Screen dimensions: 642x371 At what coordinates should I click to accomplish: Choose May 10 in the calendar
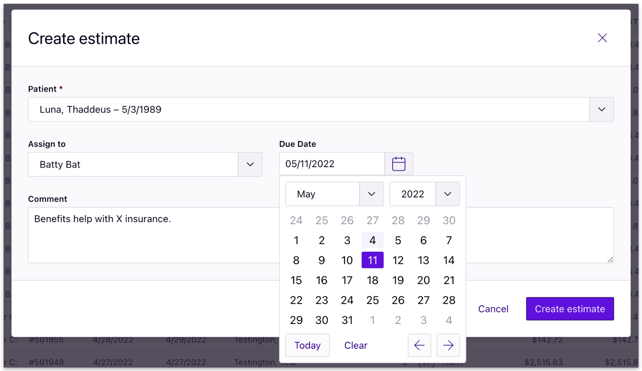[347, 260]
